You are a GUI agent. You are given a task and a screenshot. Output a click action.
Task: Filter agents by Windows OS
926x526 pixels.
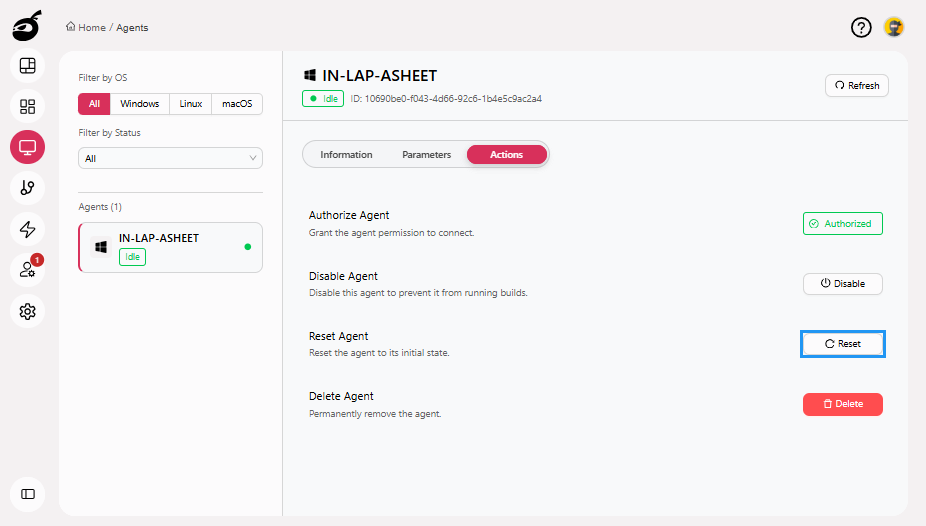(140, 104)
